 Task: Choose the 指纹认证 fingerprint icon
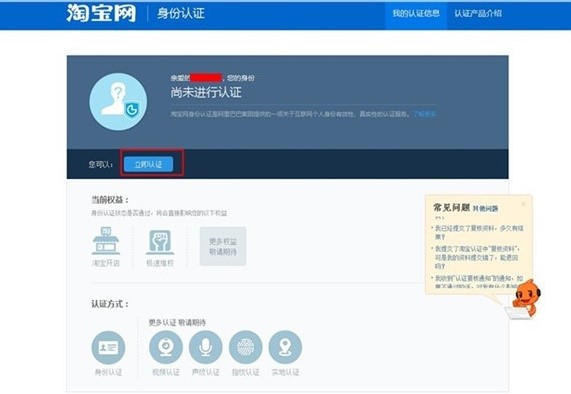(x=245, y=347)
